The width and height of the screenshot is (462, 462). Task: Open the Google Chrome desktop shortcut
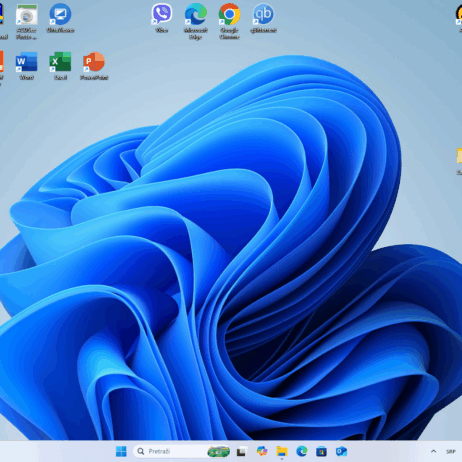point(229,21)
